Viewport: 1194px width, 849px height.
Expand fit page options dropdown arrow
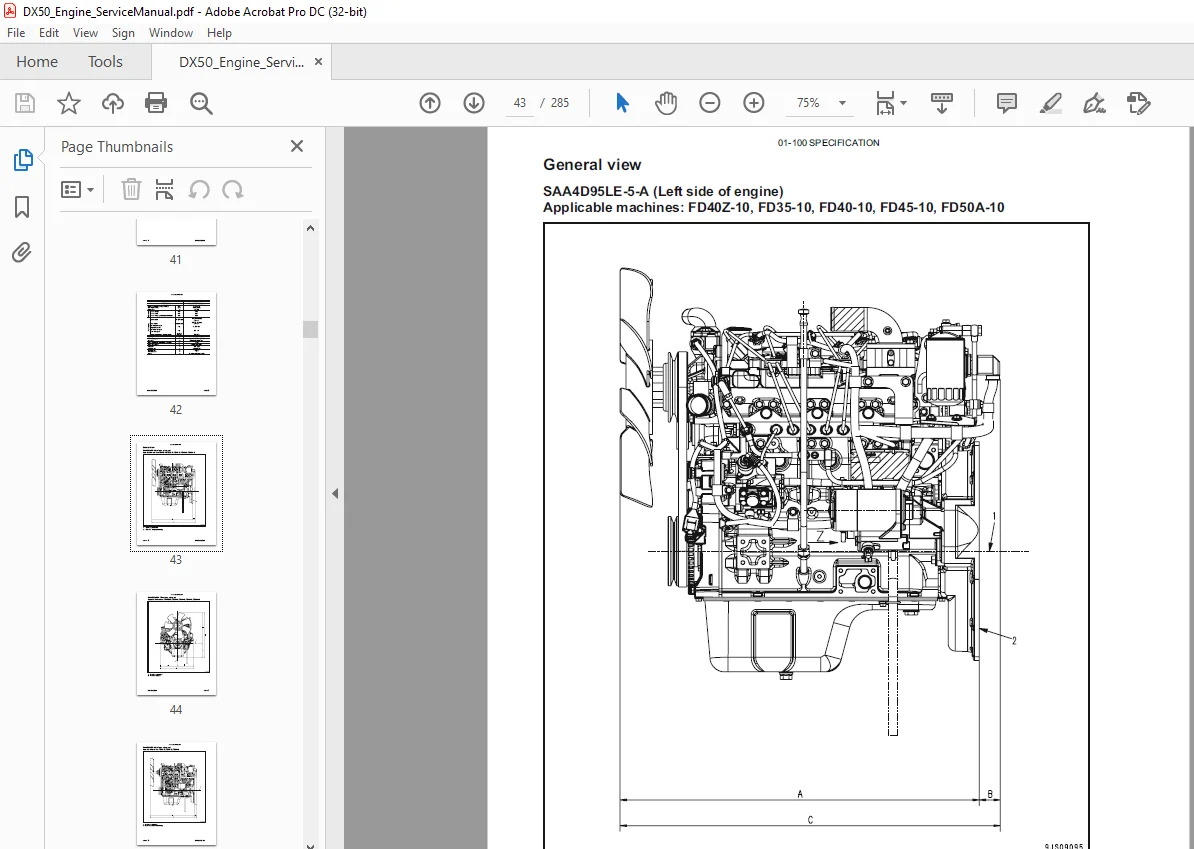904,103
